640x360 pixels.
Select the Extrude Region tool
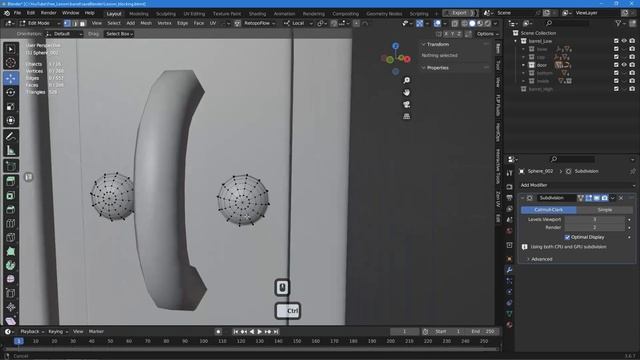(11, 182)
